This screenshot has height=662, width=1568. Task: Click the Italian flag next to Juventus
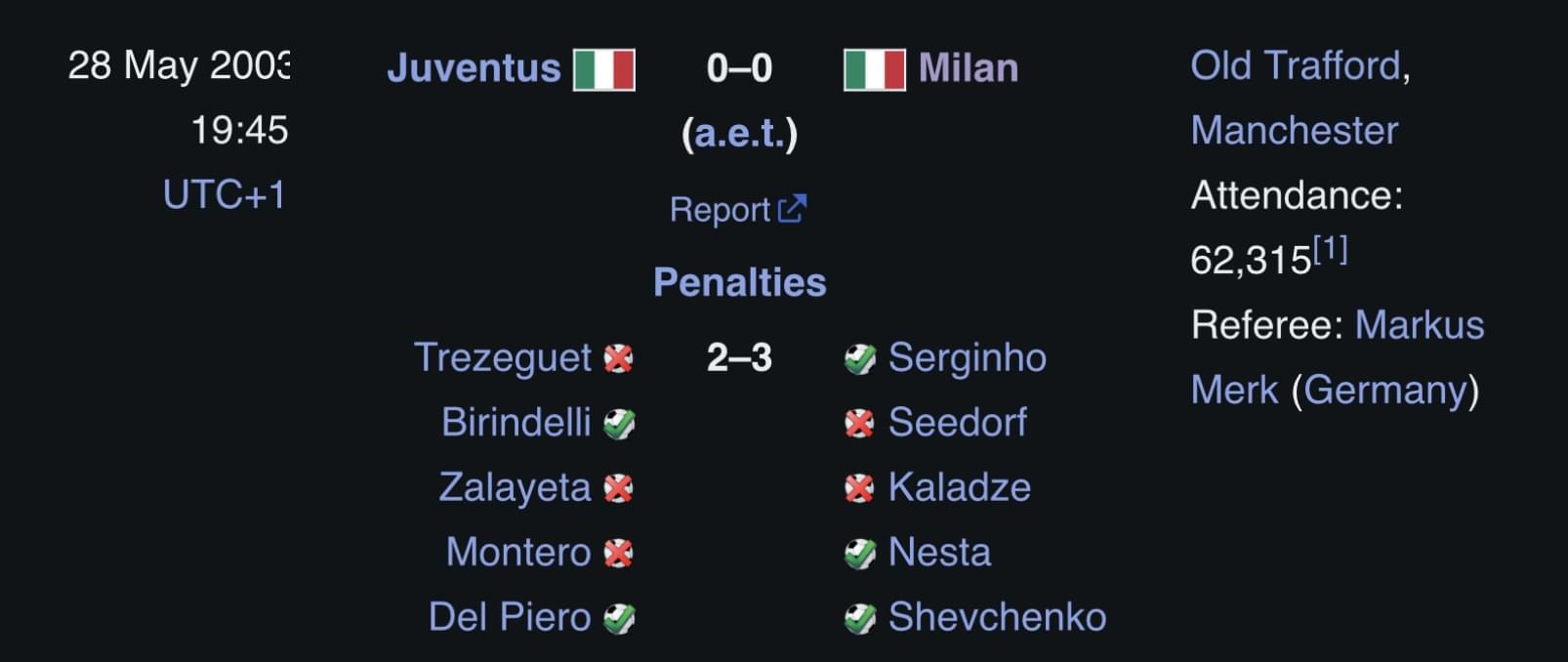click(604, 69)
